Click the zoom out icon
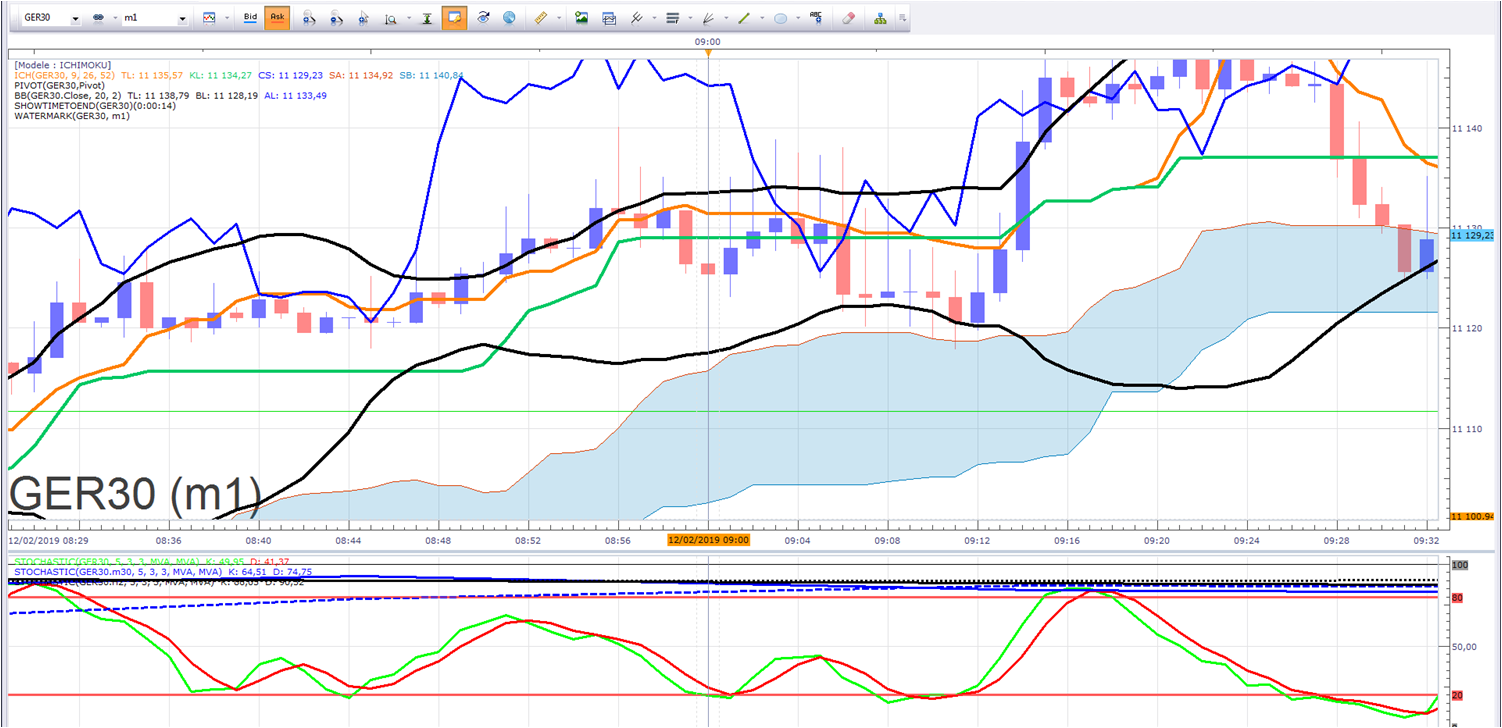This screenshot has height=728, width=1502. (x=337, y=18)
